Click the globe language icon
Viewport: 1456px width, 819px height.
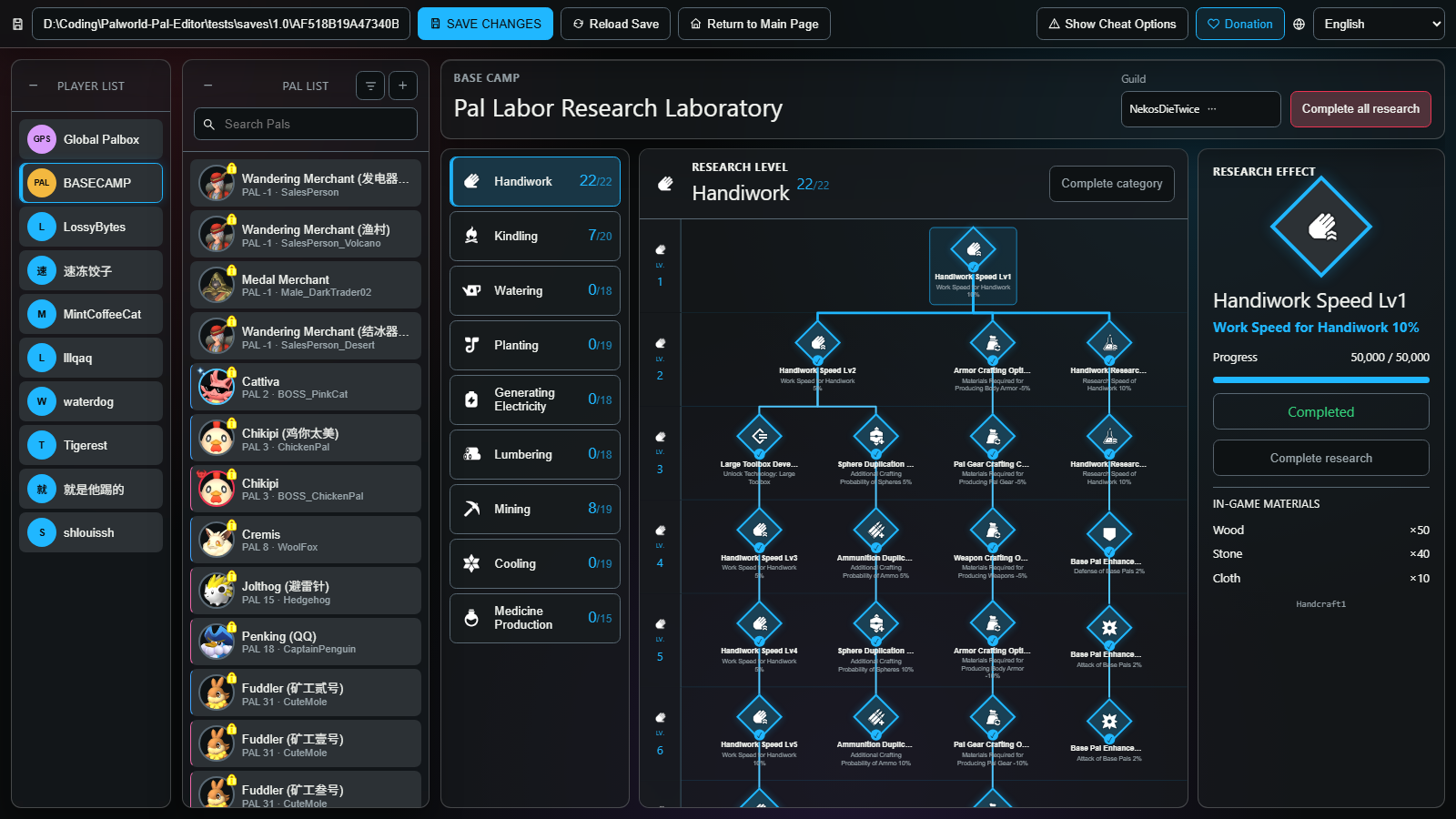click(x=1299, y=25)
